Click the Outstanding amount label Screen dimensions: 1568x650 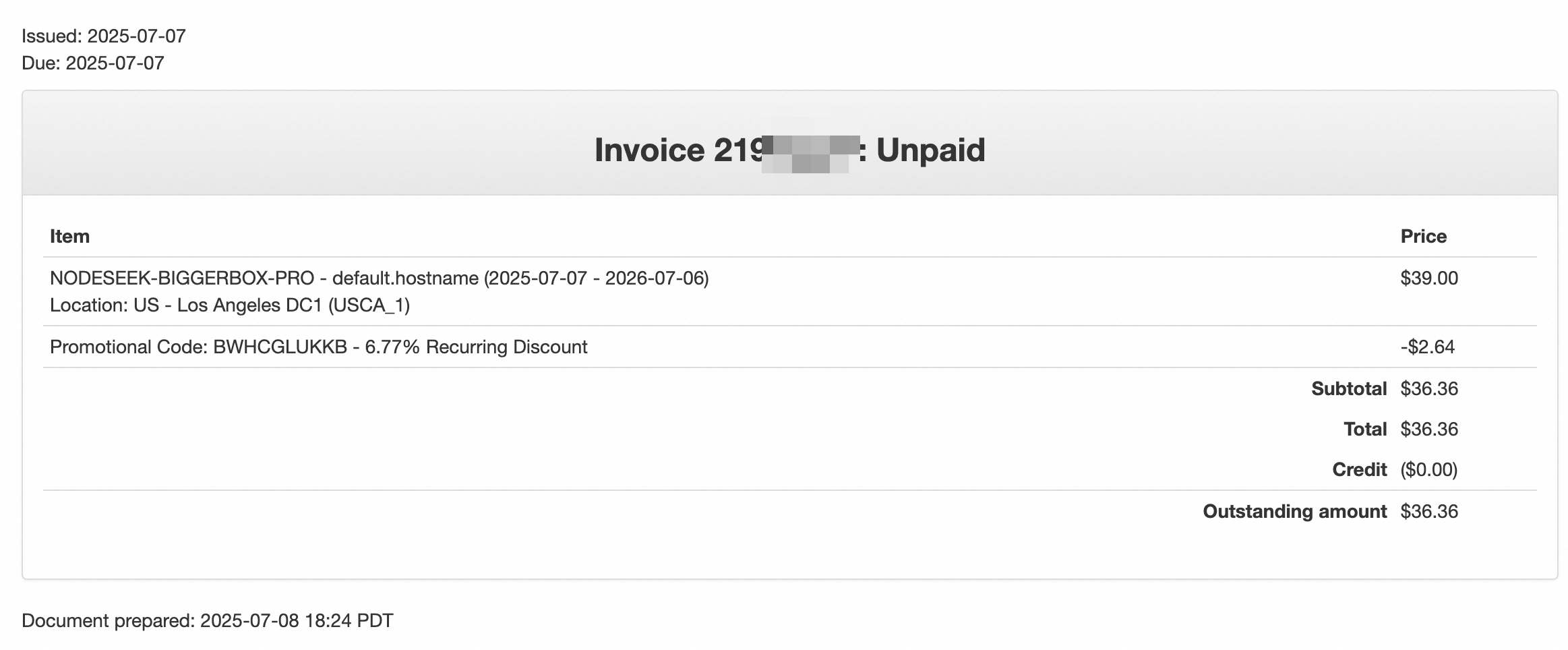[1294, 512]
